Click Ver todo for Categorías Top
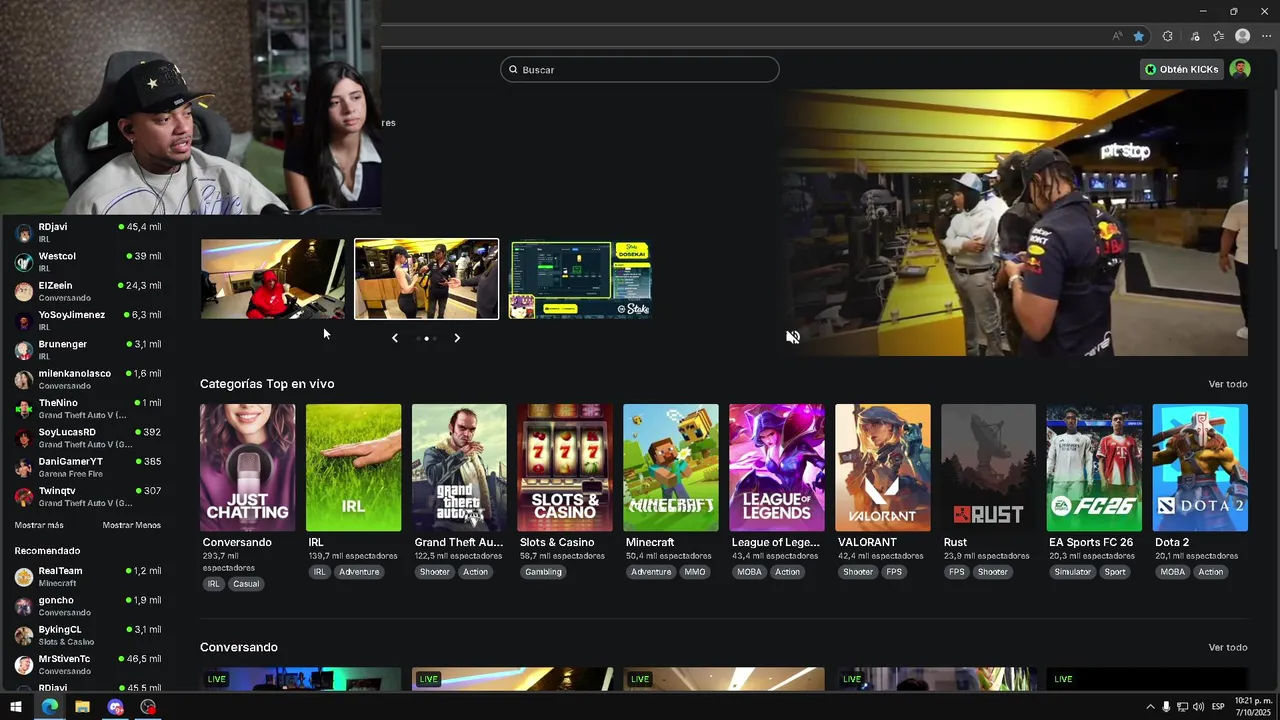1280x720 pixels. (1228, 384)
